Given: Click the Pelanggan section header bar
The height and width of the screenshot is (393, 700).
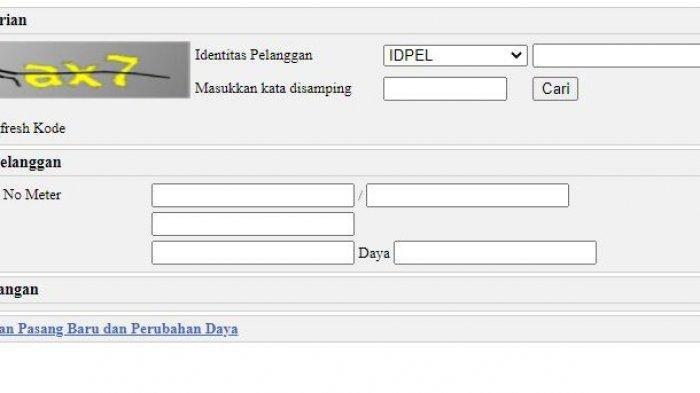Looking at the screenshot, I should pos(350,162).
